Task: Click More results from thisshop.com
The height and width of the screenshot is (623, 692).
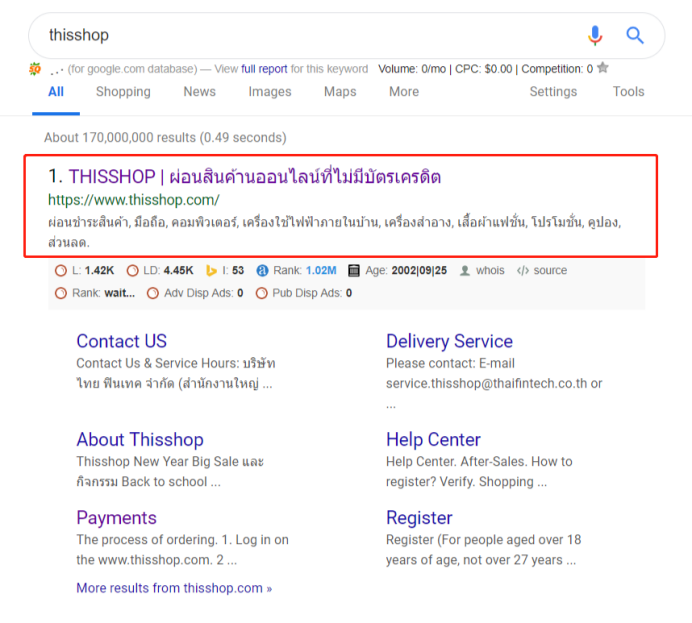Action: [174, 588]
